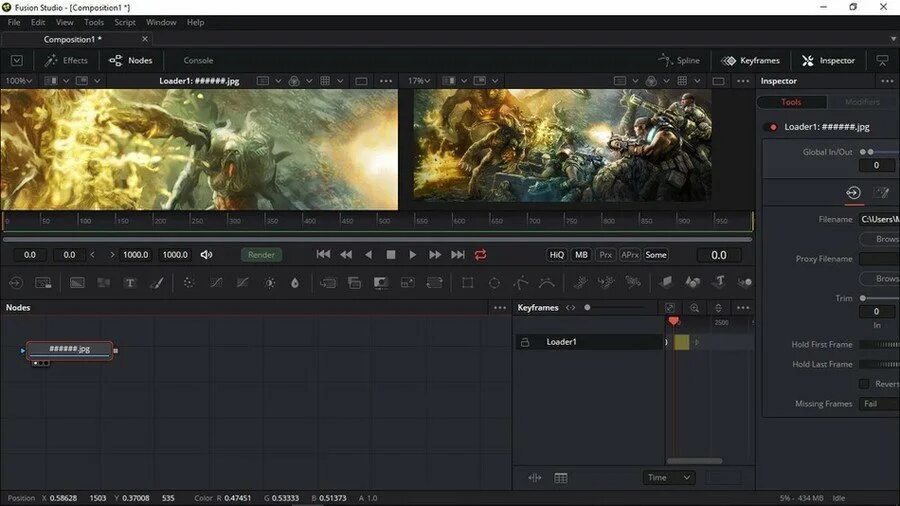Open the Edit menu
900x506 pixels.
tap(38, 22)
